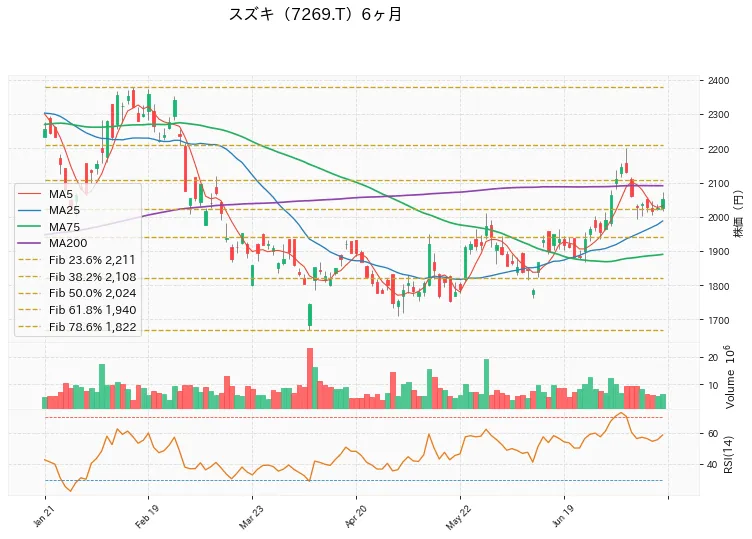
Task: Select the Jun 19 date tick label
Action: coord(562,517)
